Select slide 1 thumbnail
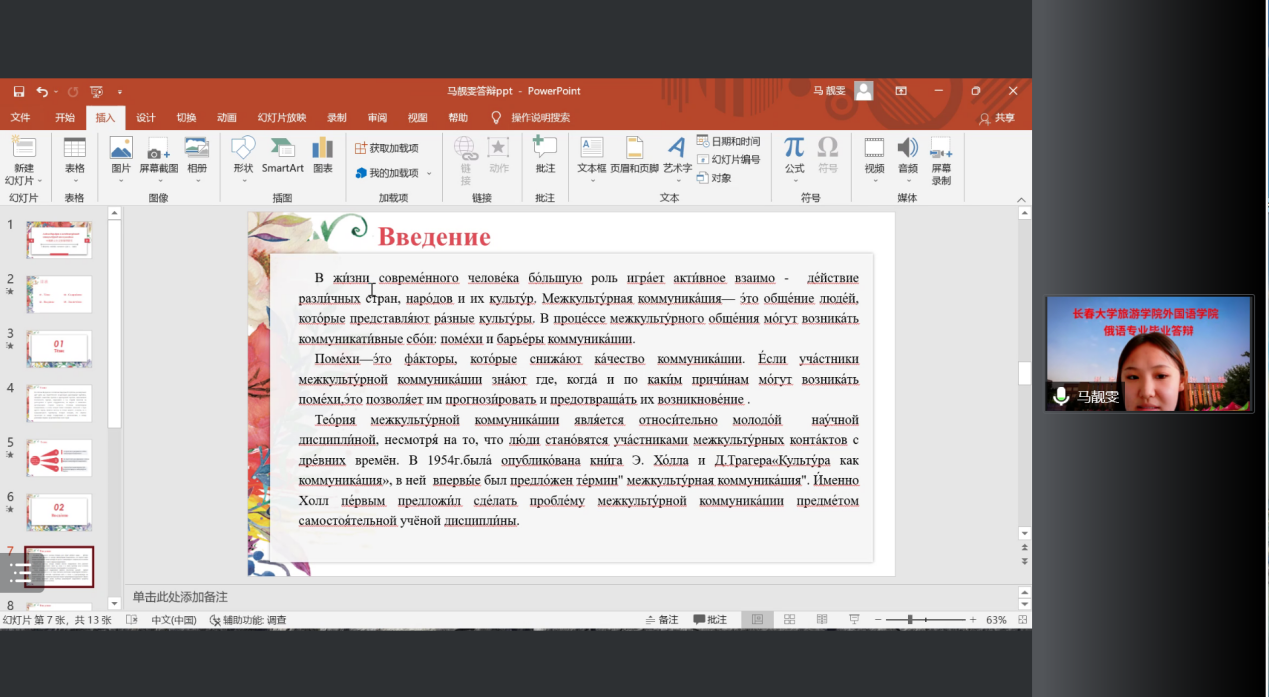Viewport: 1269px width, 697px height. tap(59, 240)
